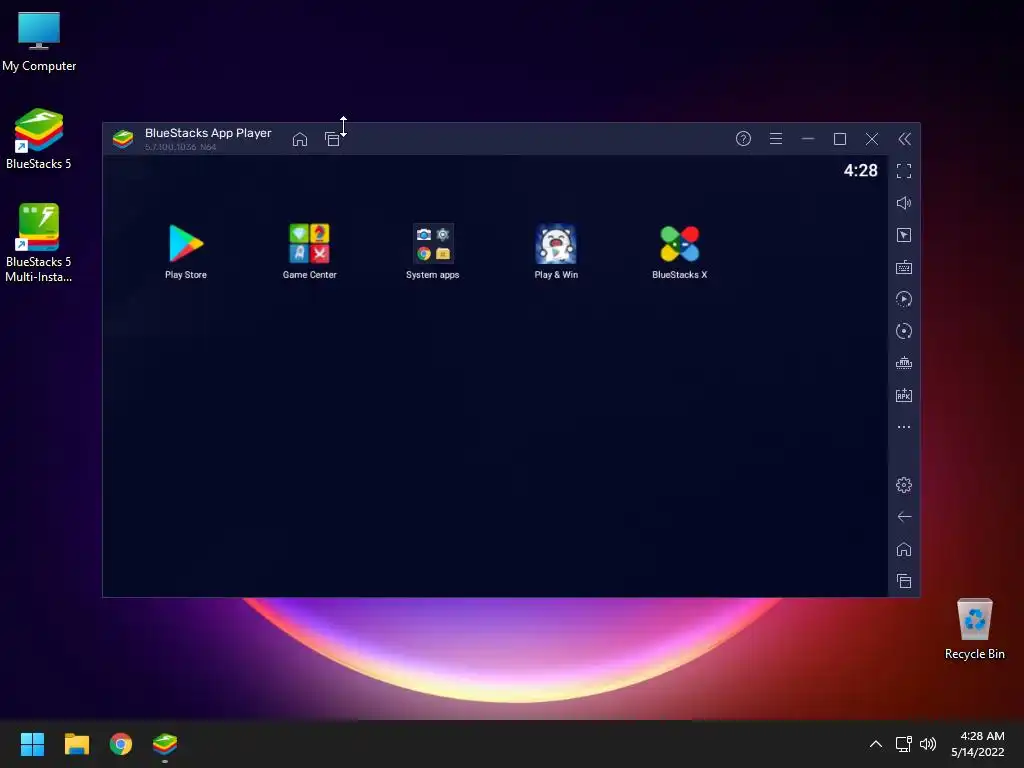Viewport: 1024px width, 768px height.
Task: Click the sidebar home button
Action: coord(904,549)
